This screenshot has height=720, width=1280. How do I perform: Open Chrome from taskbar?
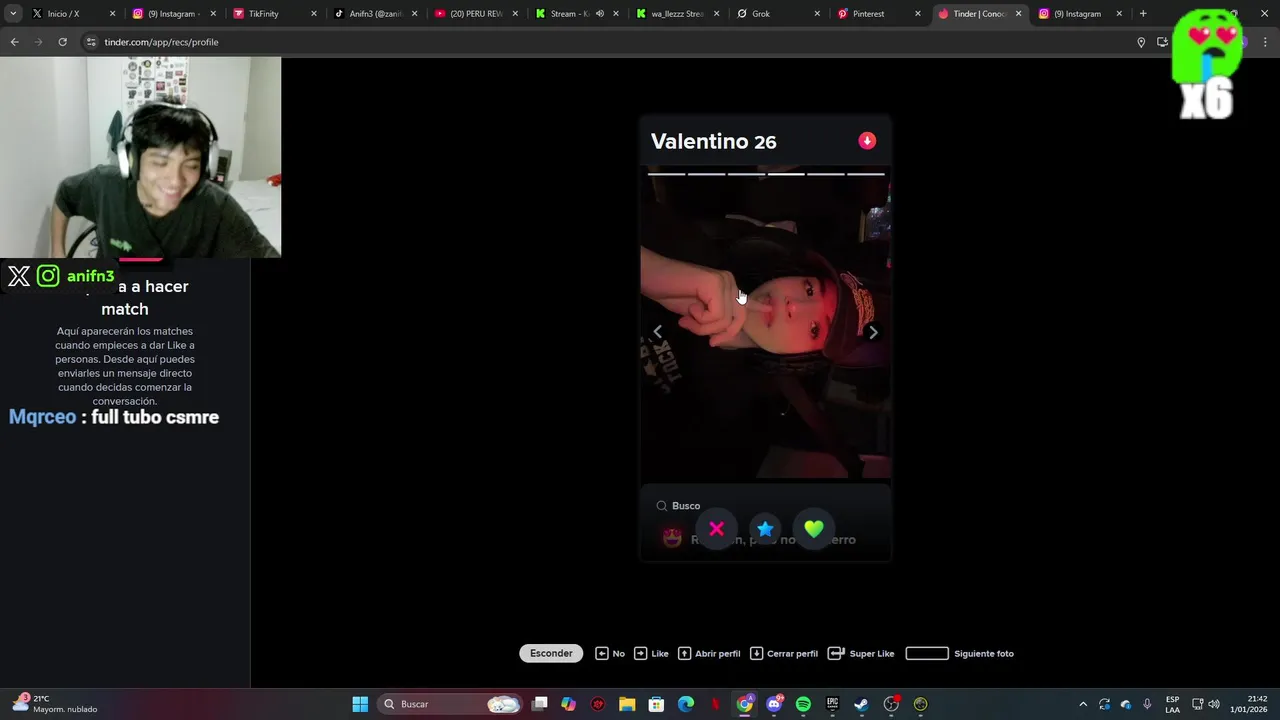tap(745, 704)
